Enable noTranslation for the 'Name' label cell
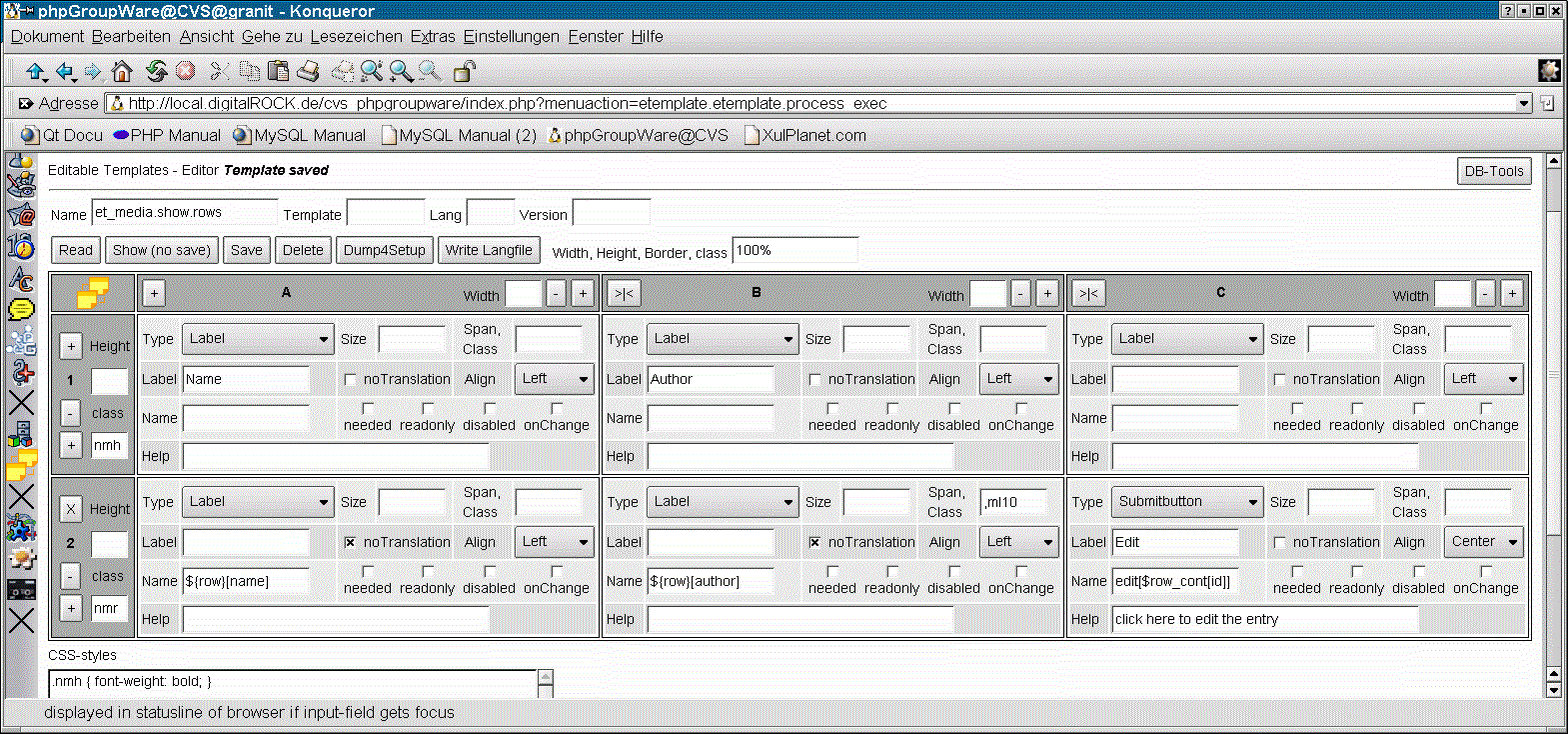 pos(350,380)
